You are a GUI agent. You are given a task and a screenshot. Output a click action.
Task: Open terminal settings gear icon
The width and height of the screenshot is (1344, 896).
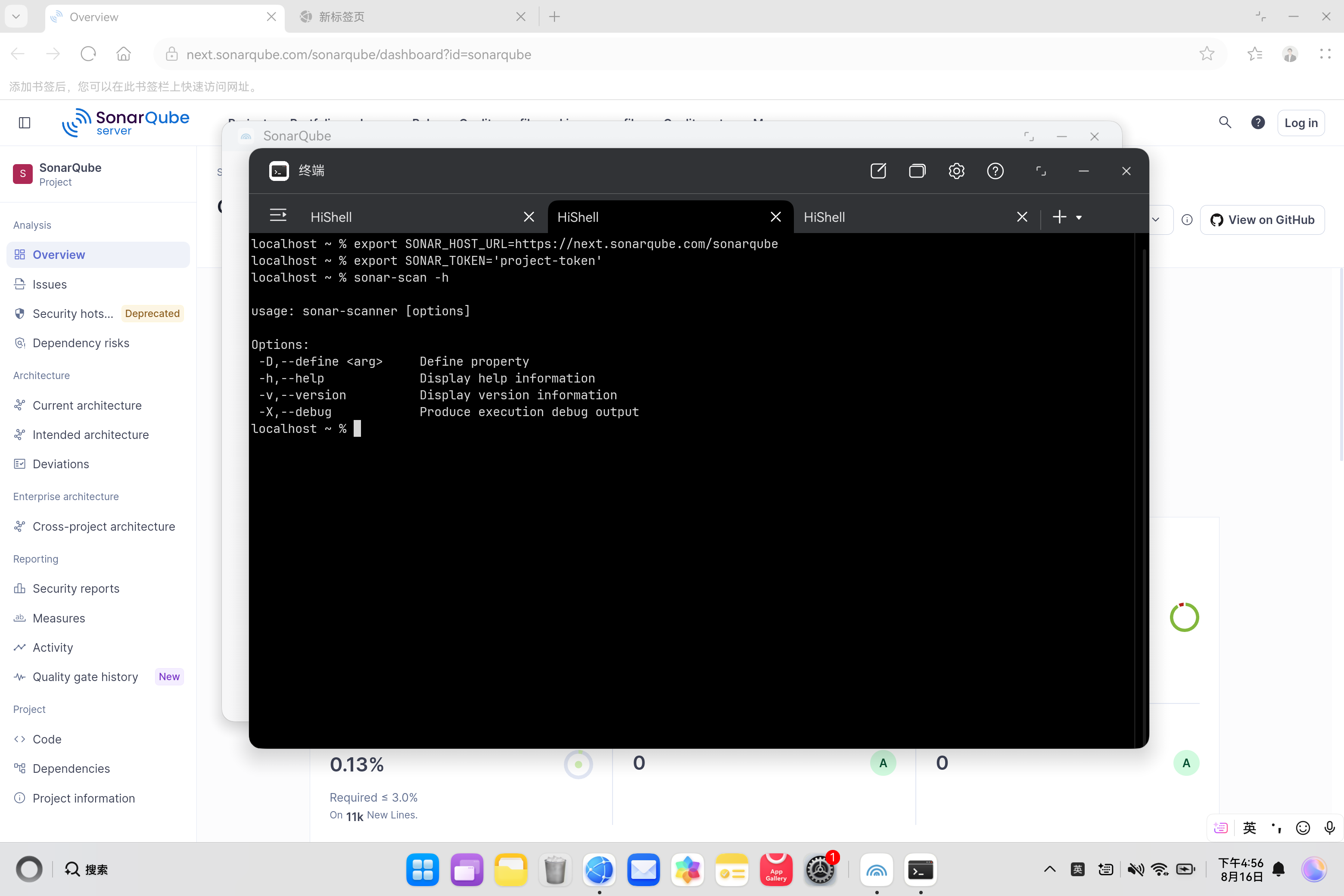[957, 171]
